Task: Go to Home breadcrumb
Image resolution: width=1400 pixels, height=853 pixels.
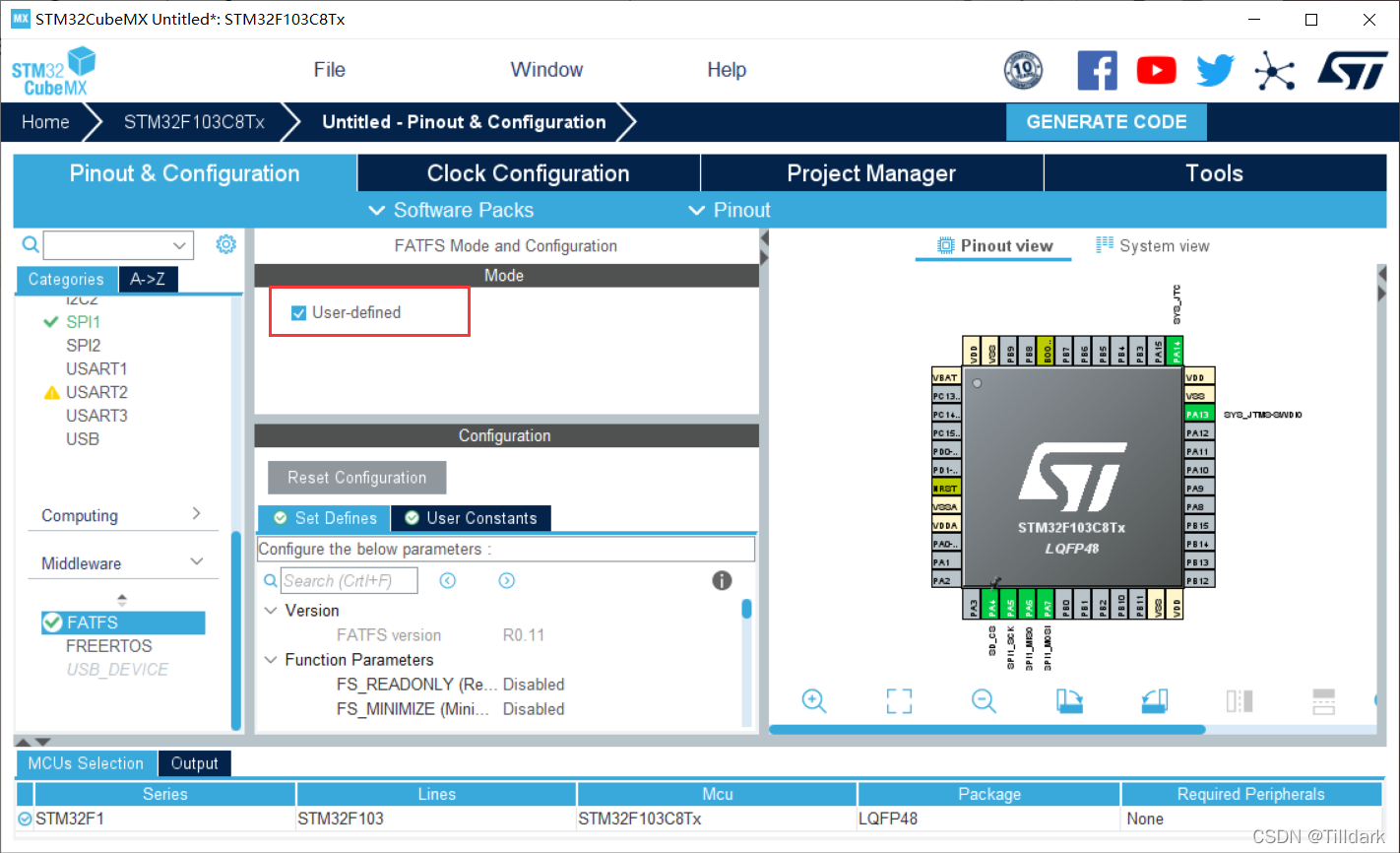Action: (45, 122)
